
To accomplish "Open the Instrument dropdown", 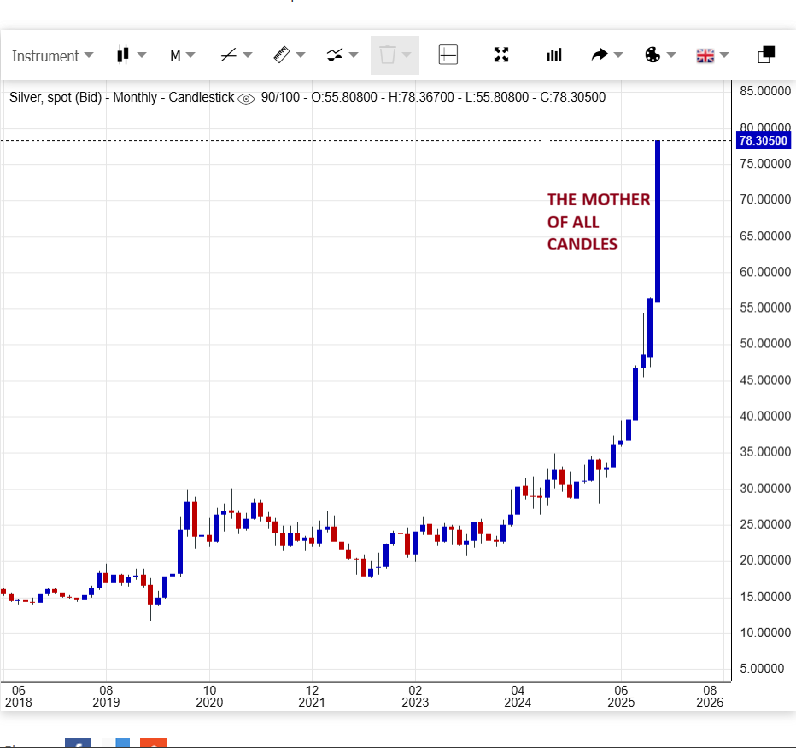I will 52,56.
